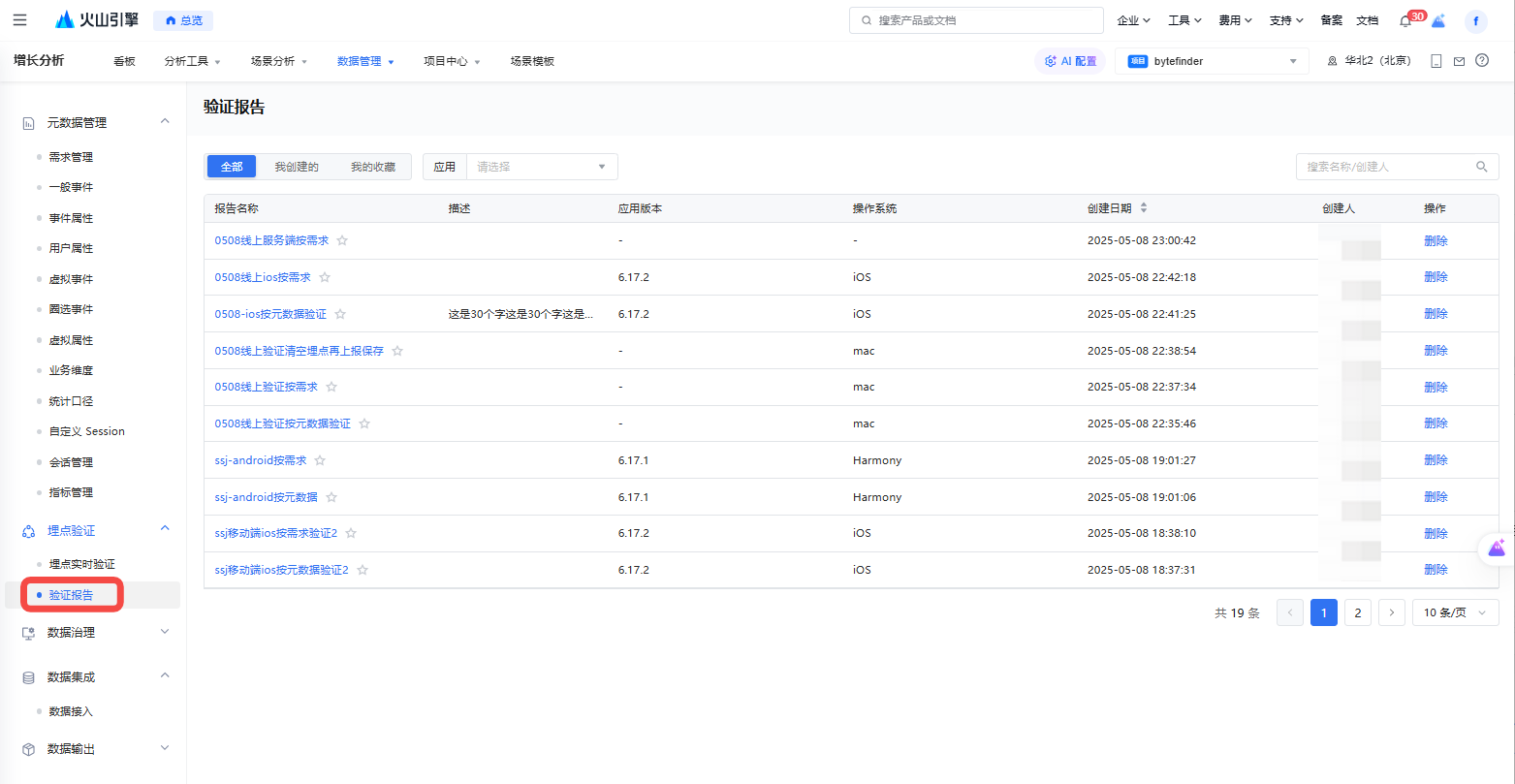Collapse the 埋点验证 sidebar section
Screen dimensions: 1515x784
(165, 528)
